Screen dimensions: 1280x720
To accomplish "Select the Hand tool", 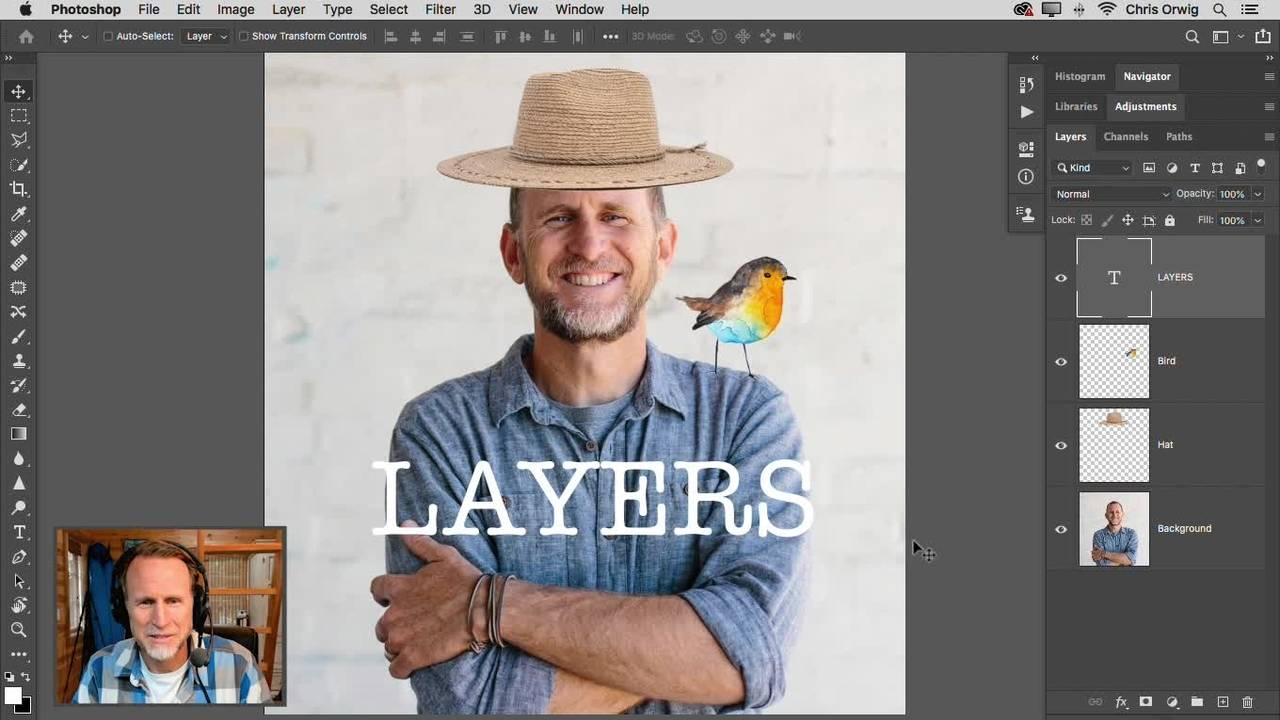I will [x=19, y=606].
